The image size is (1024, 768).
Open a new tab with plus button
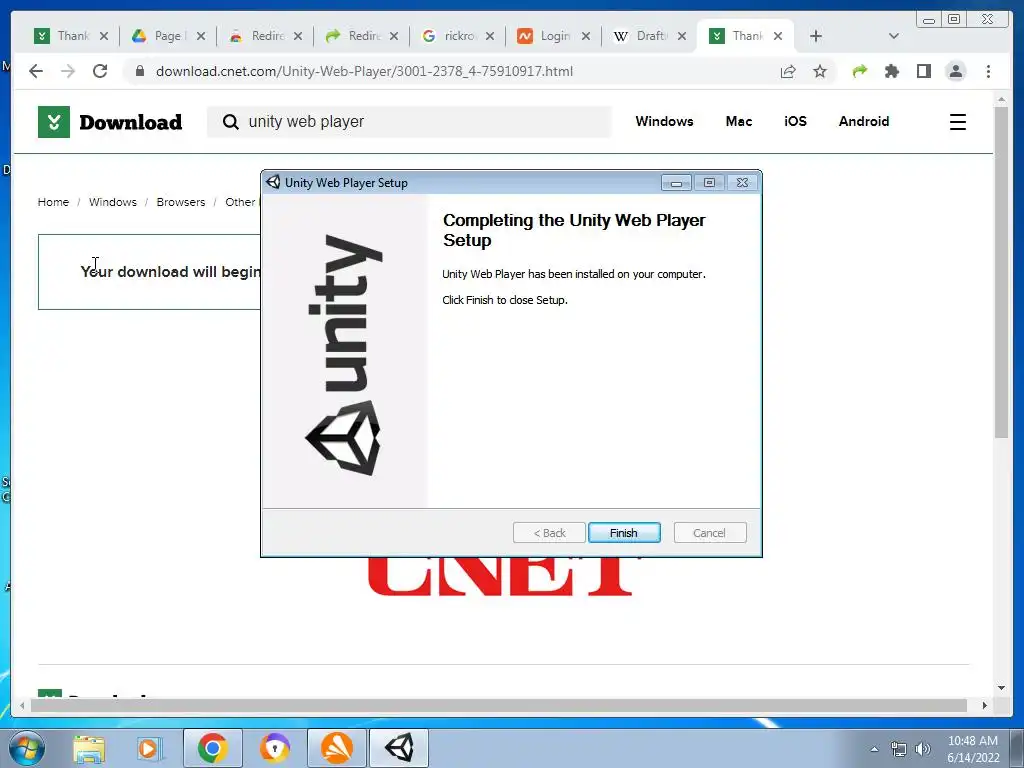(816, 36)
